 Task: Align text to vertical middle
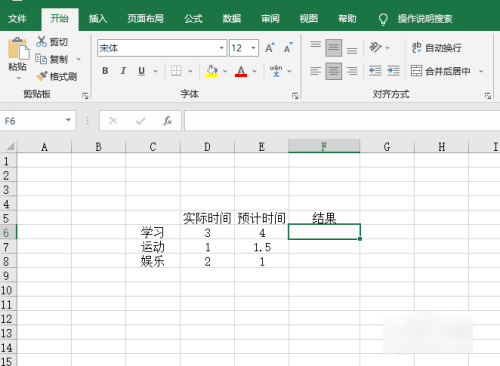point(333,48)
